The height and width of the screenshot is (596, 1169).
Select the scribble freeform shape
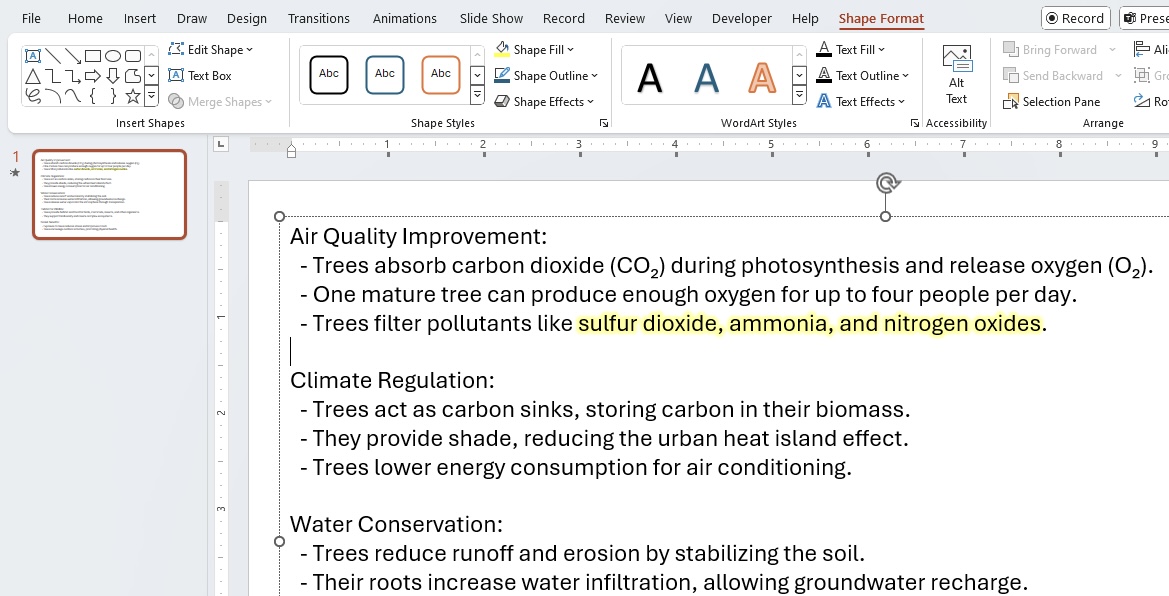[x=33, y=95]
